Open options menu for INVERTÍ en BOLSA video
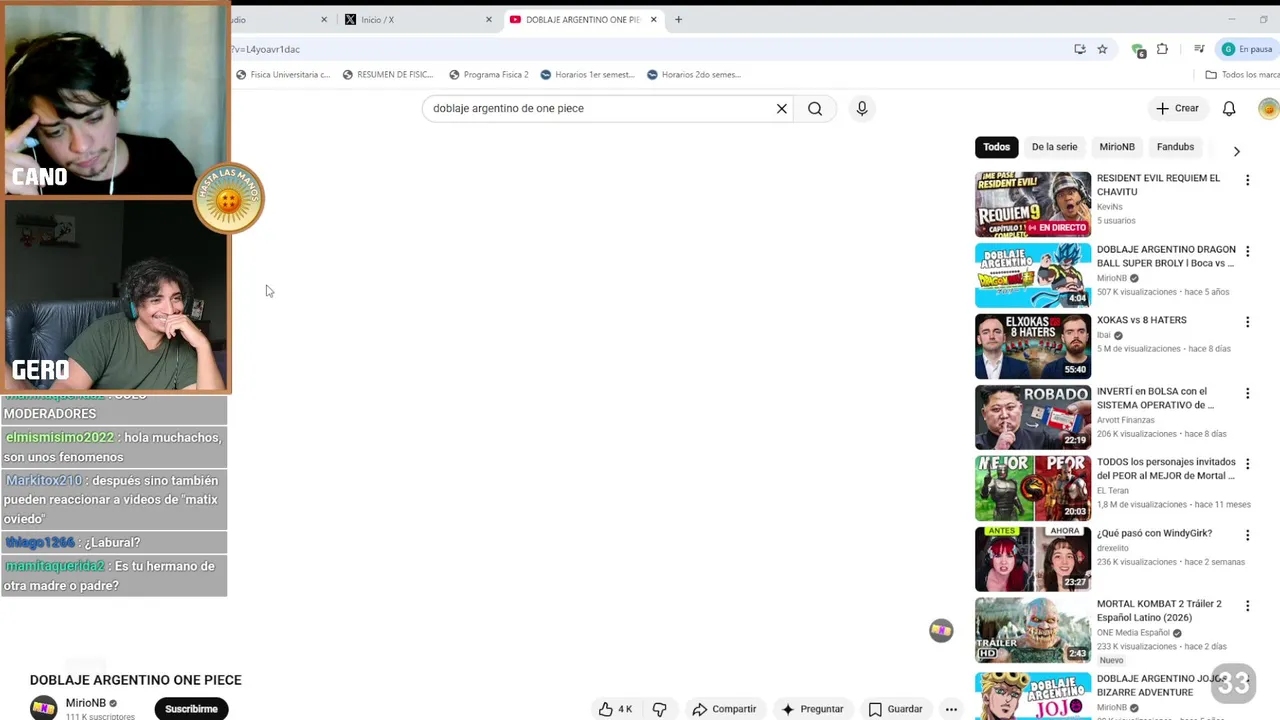The height and width of the screenshot is (720, 1280). coord(1247,393)
